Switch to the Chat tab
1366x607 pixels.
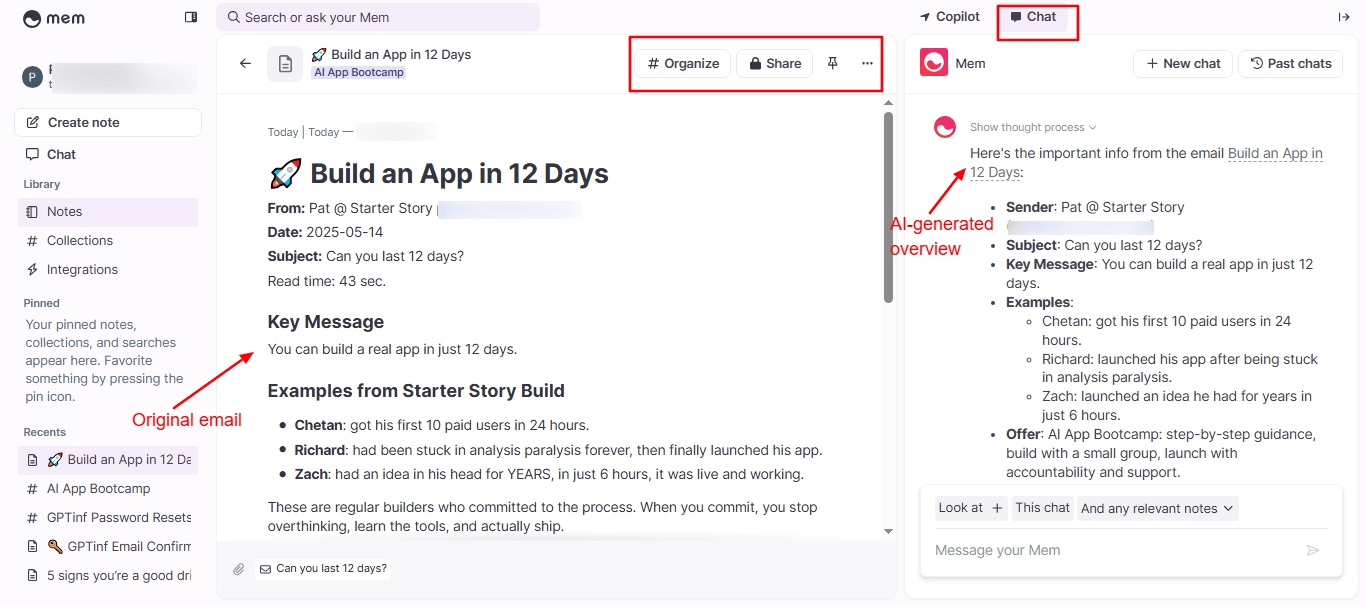coord(1033,17)
